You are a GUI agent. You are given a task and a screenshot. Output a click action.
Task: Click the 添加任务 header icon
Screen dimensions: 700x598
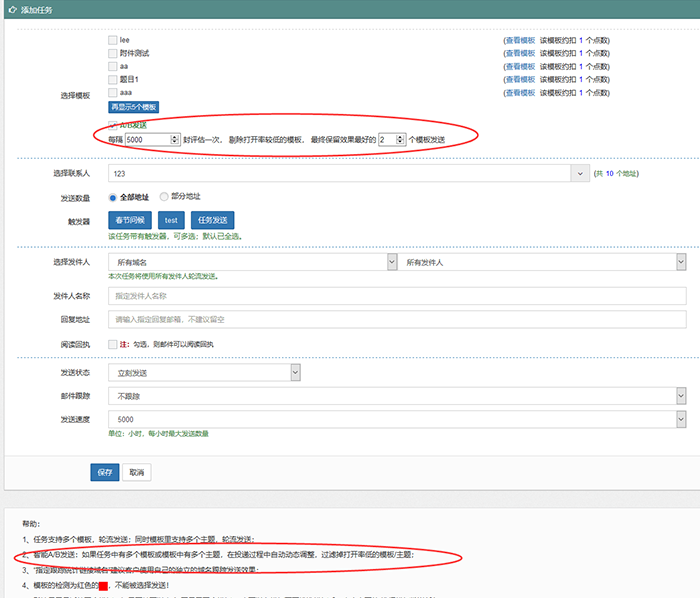11,9
